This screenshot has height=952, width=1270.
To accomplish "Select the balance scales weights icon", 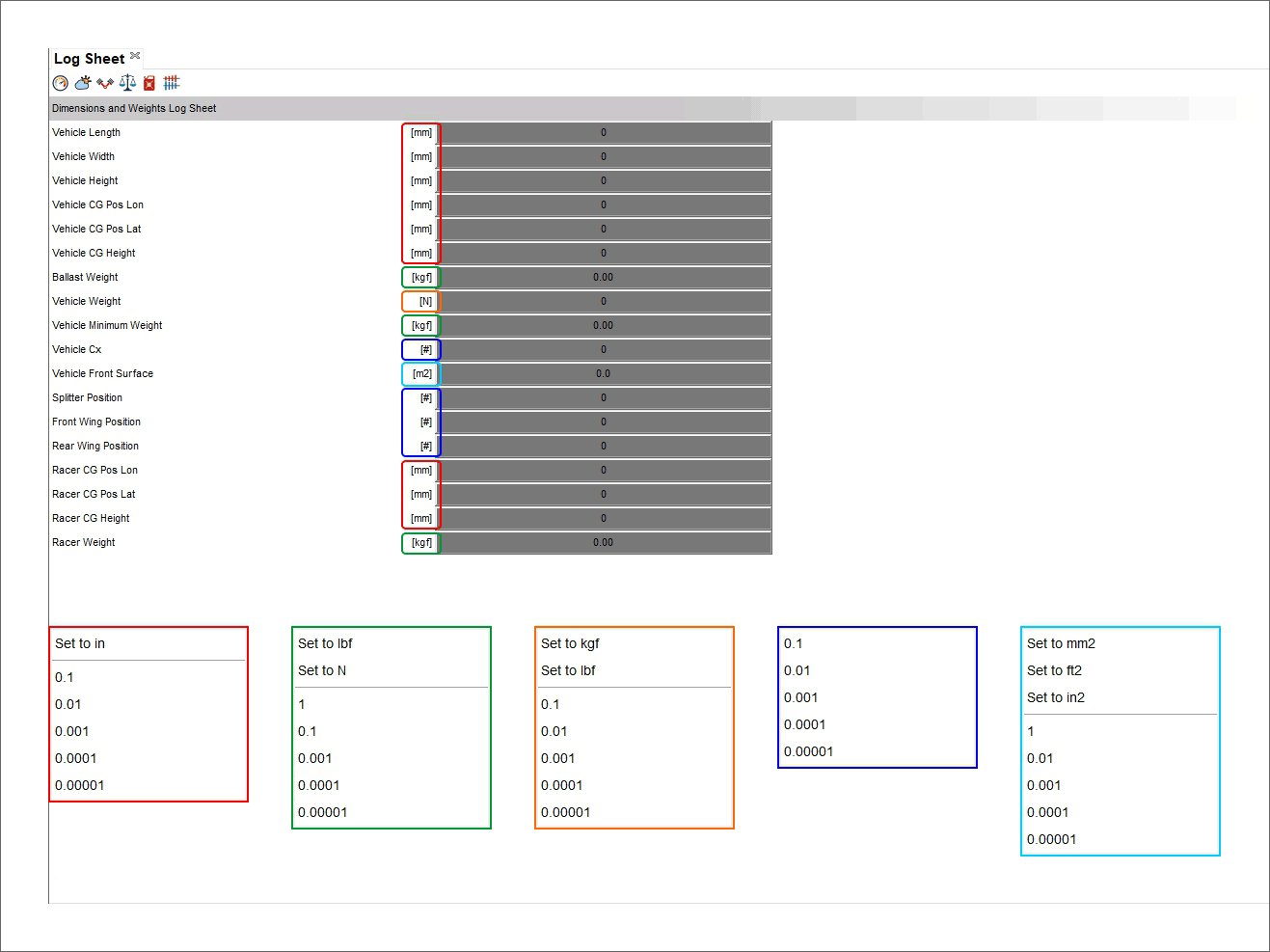I will pos(127,83).
